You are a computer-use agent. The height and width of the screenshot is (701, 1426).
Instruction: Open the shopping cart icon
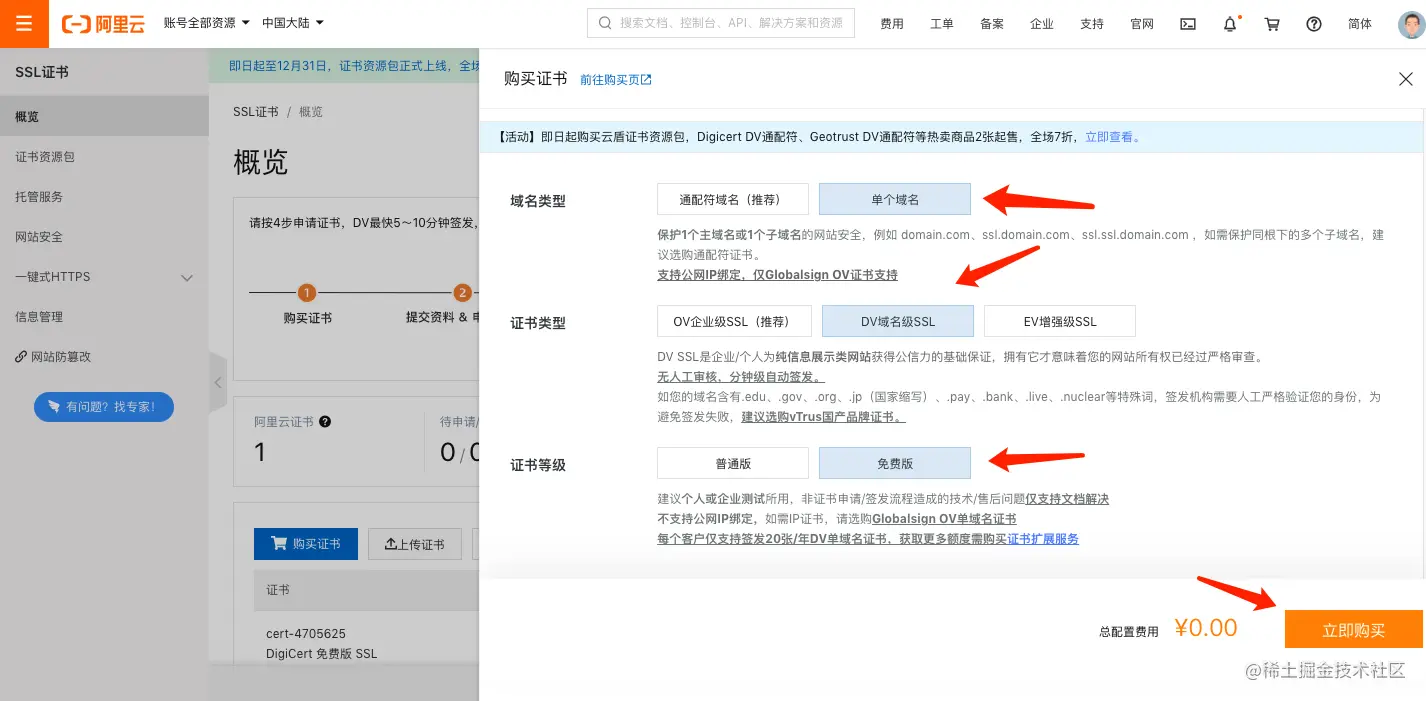click(1272, 24)
